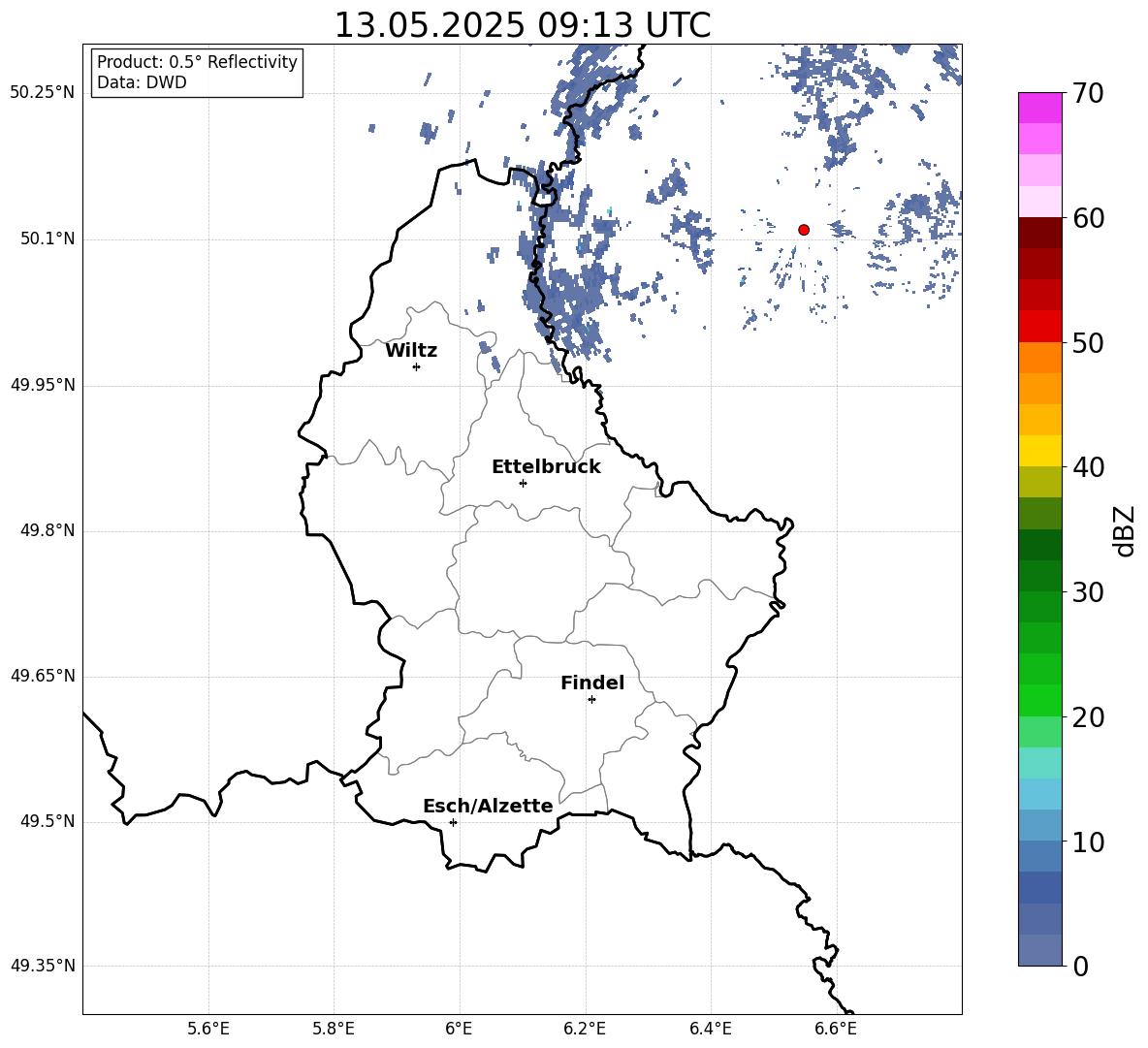Click the 6.2°E longitude label

585,1029
